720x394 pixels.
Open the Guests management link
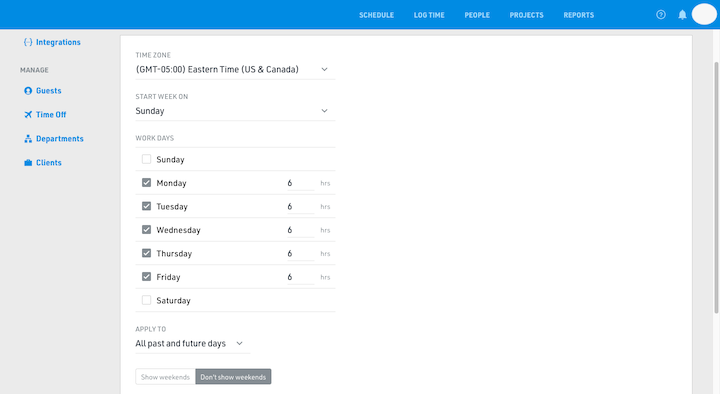[x=49, y=91]
